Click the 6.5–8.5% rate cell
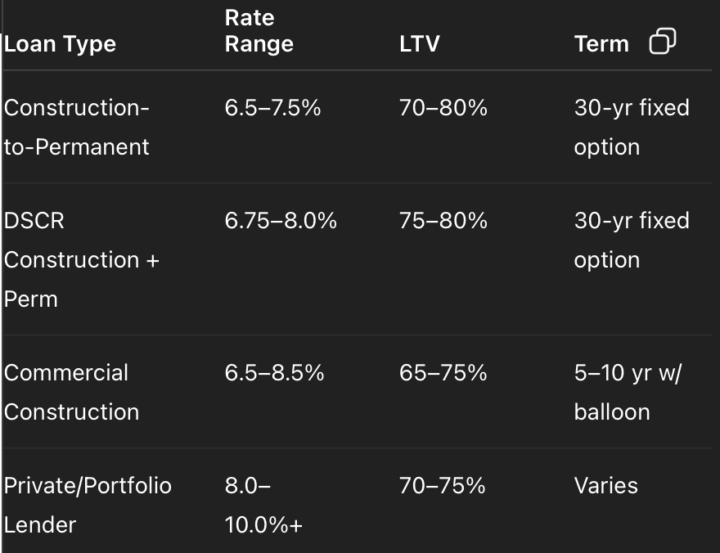This screenshot has width=720, height=553. (275, 373)
